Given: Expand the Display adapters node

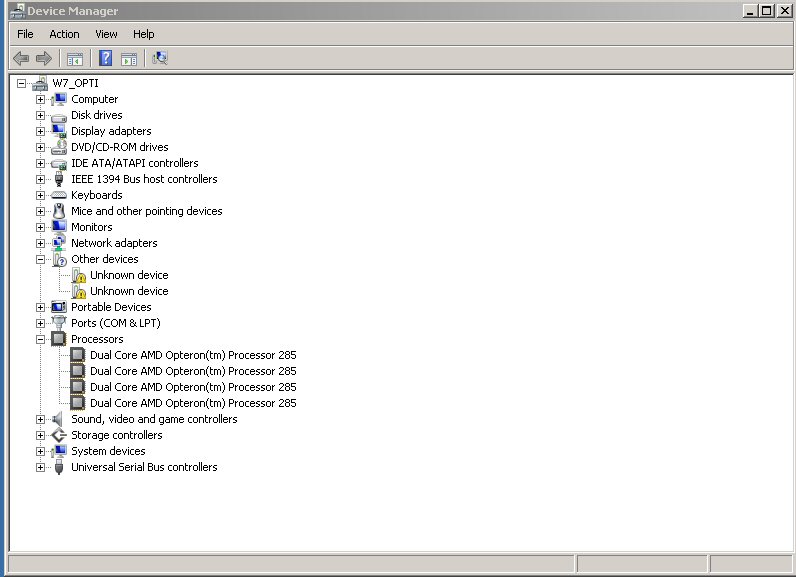Looking at the screenshot, I should coord(41,131).
